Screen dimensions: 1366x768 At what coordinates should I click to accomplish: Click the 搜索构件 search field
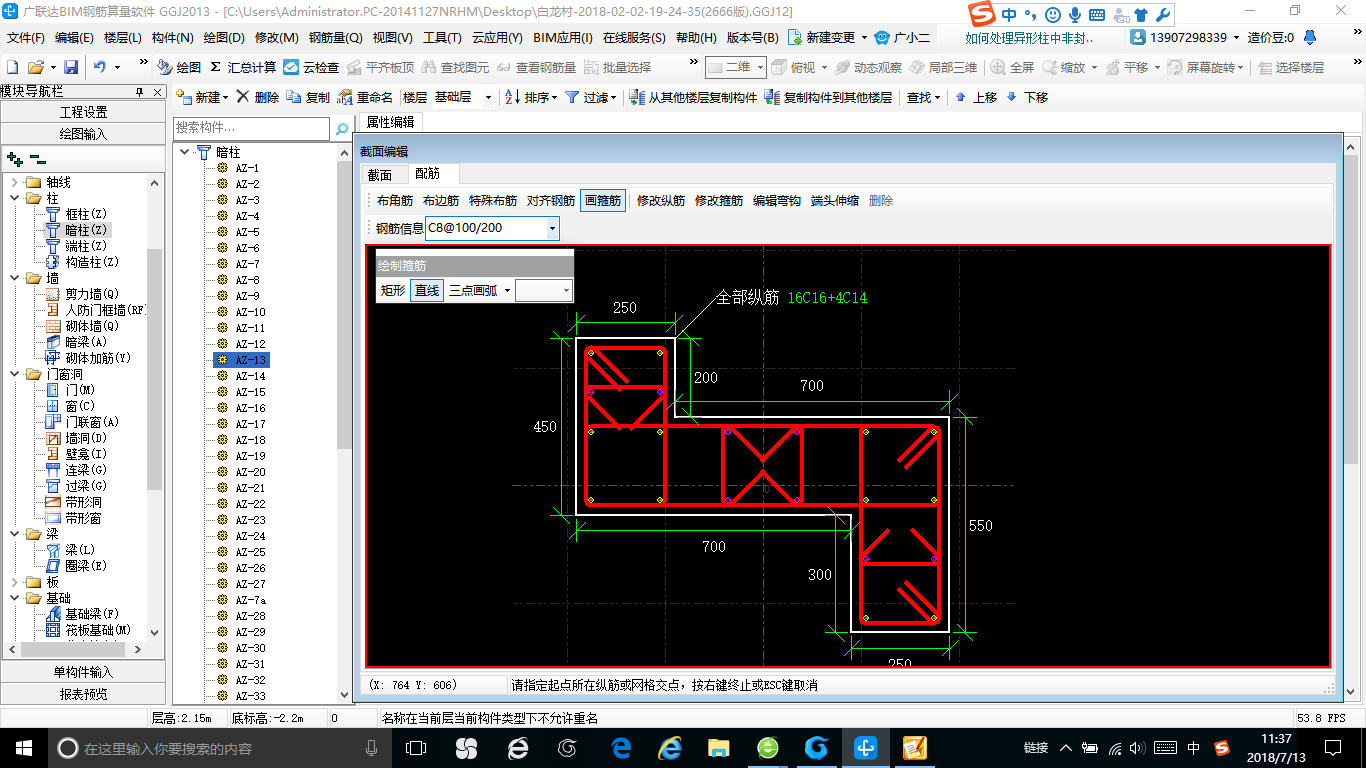[251, 128]
